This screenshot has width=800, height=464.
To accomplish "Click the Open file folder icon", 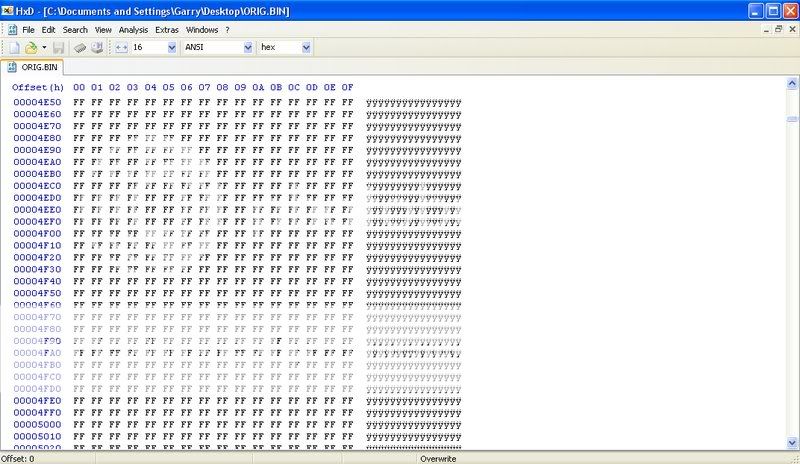I will click(x=31, y=47).
